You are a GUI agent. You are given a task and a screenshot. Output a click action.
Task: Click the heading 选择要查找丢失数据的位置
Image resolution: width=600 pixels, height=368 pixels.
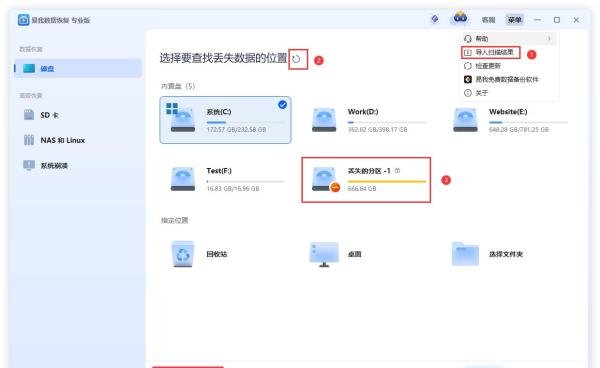(223, 58)
